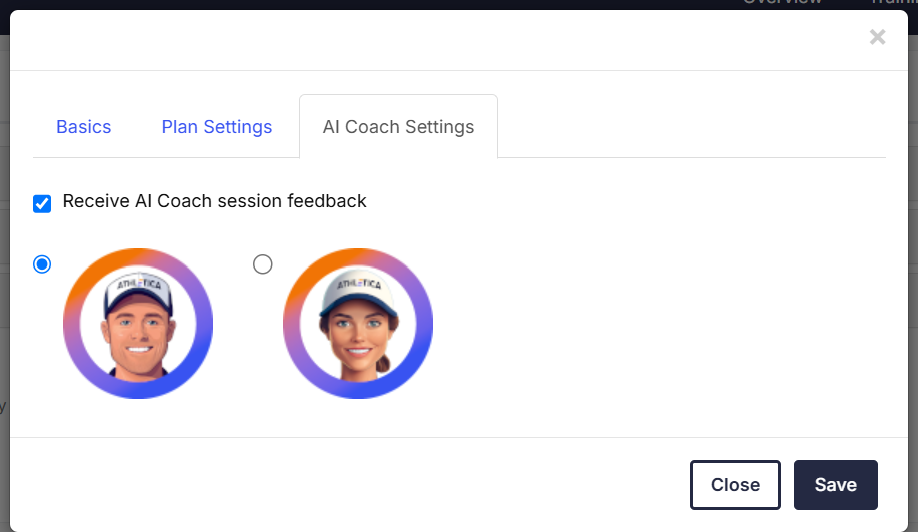Click the partially hidden Training tab at top
The height and width of the screenshot is (532, 918).
tap(892, 4)
